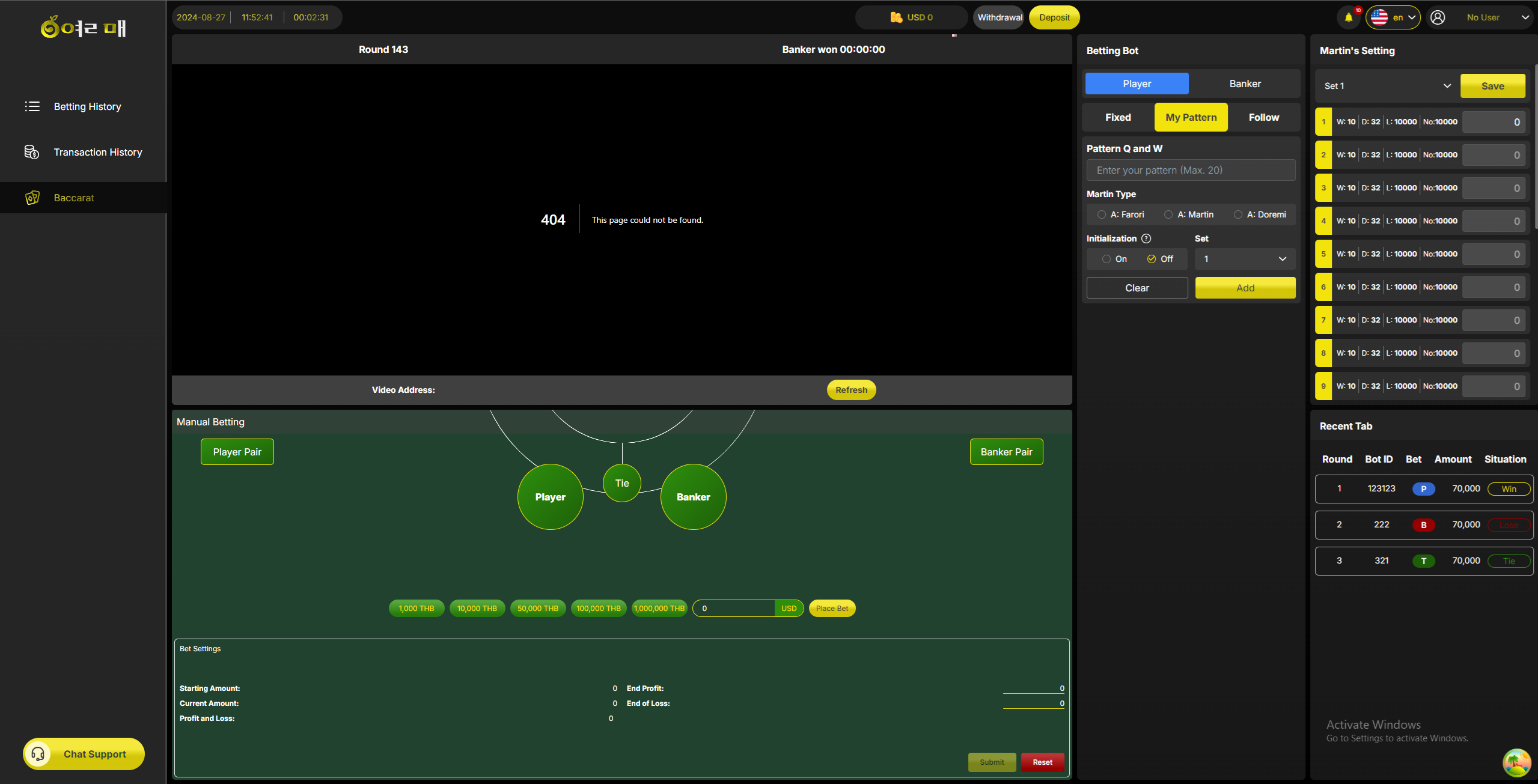Switch to the Follow tab

pyautogui.click(x=1263, y=117)
